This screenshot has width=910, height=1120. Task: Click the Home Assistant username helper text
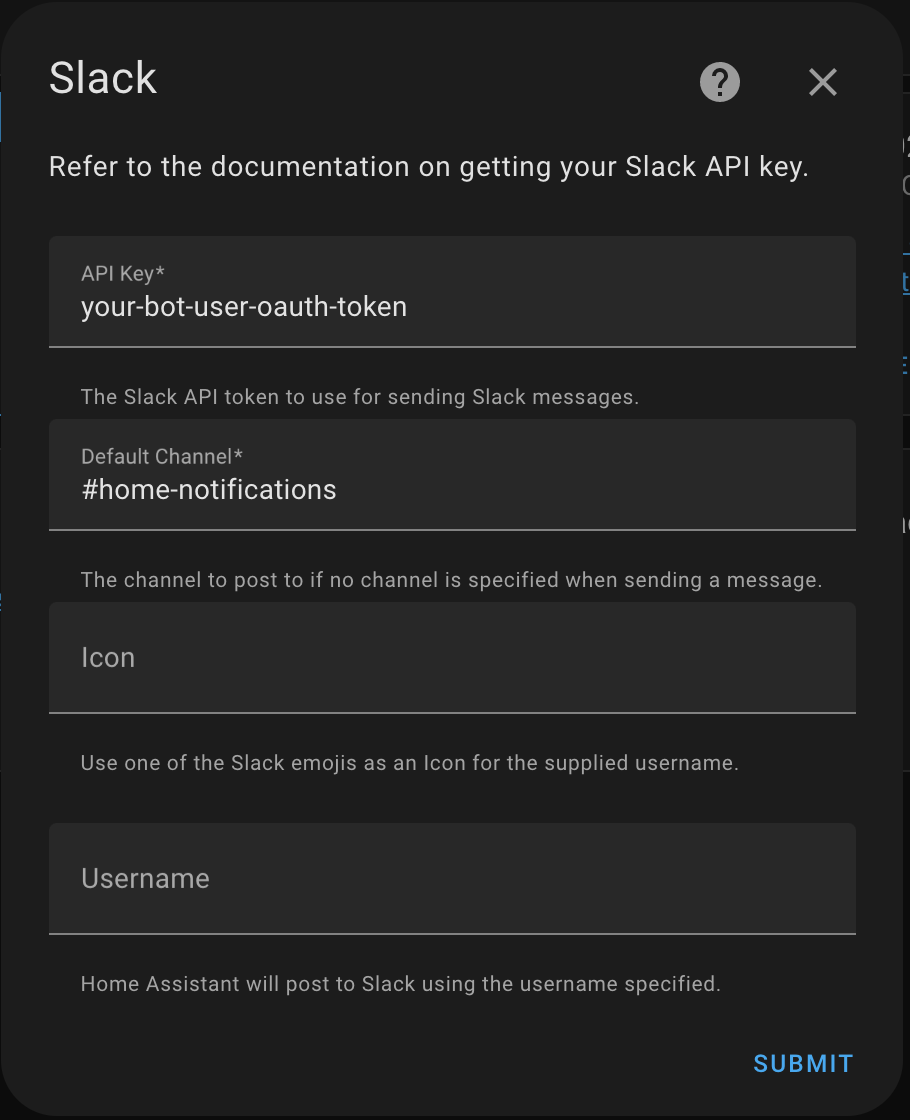coord(400,984)
